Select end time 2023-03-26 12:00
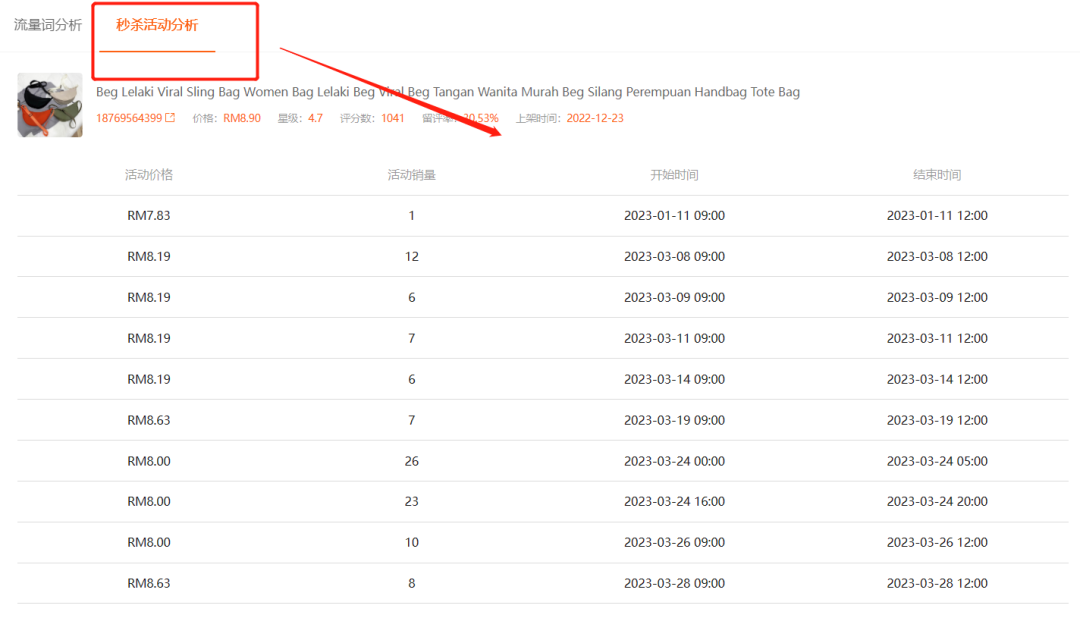 point(937,542)
